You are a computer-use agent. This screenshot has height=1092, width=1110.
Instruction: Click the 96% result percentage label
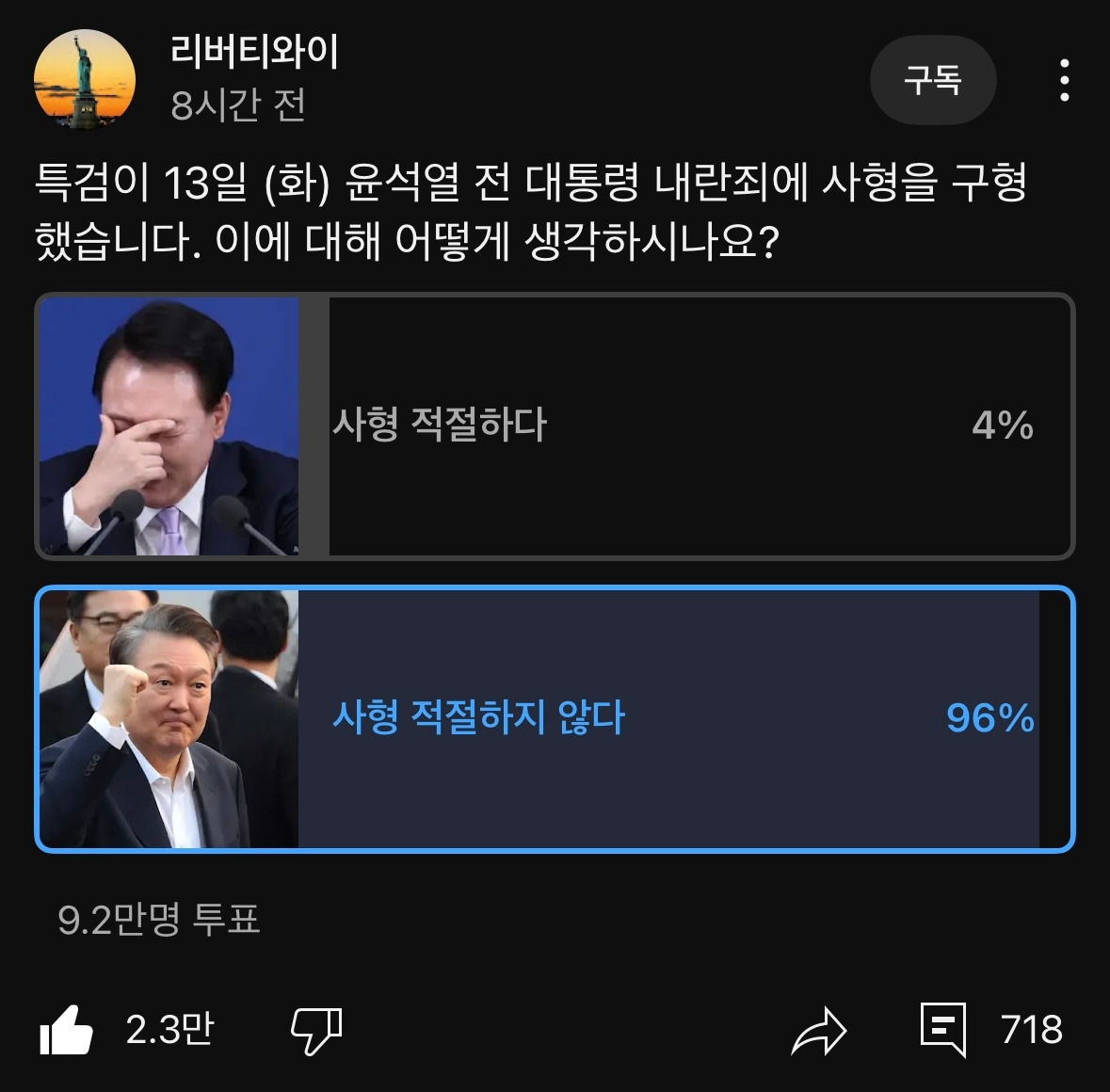989,720
